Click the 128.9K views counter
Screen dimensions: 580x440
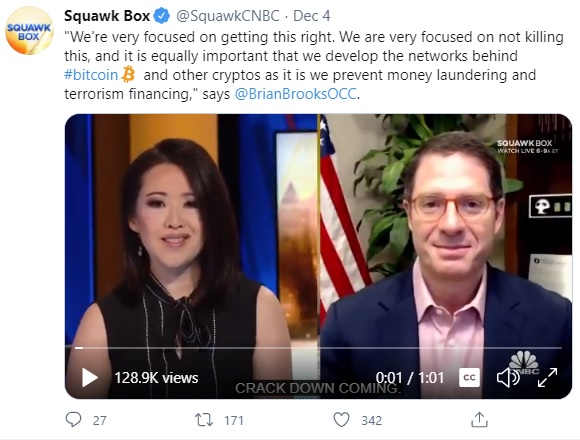coord(156,378)
